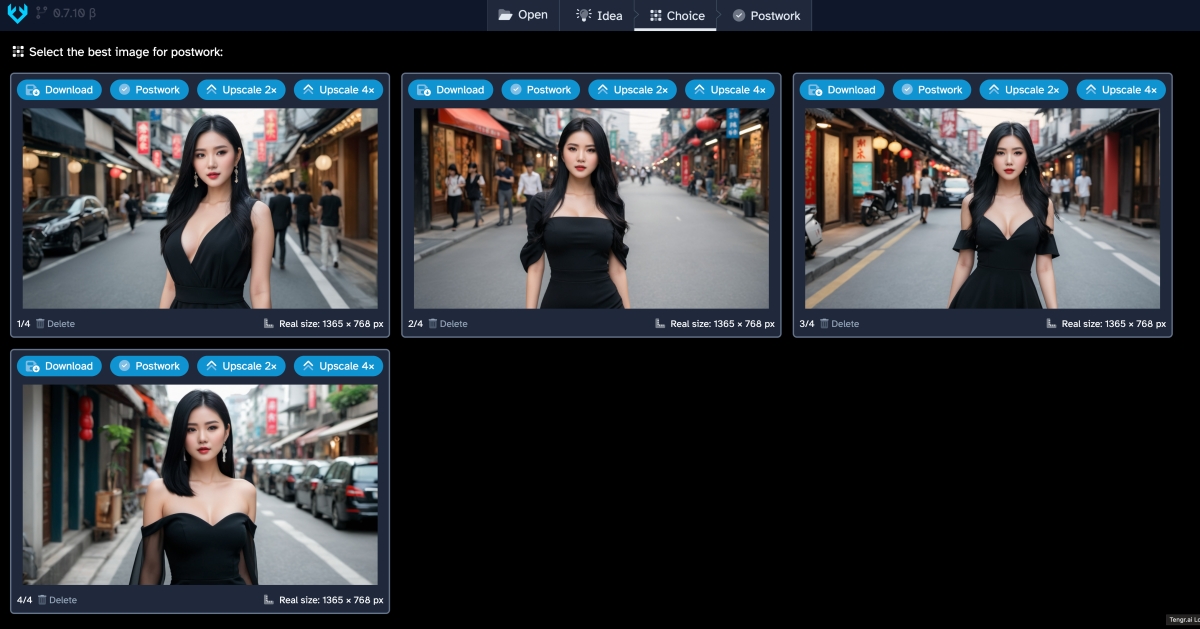Send image 4/4 to Postwork
This screenshot has width=1200, height=629.
coord(149,366)
